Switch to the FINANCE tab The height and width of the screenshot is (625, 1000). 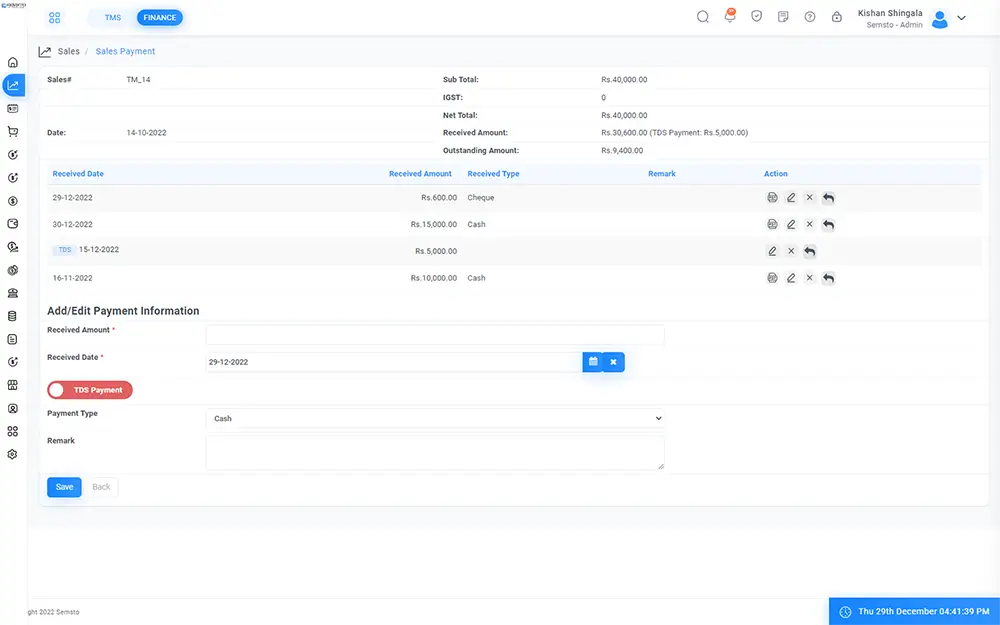pos(159,18)
